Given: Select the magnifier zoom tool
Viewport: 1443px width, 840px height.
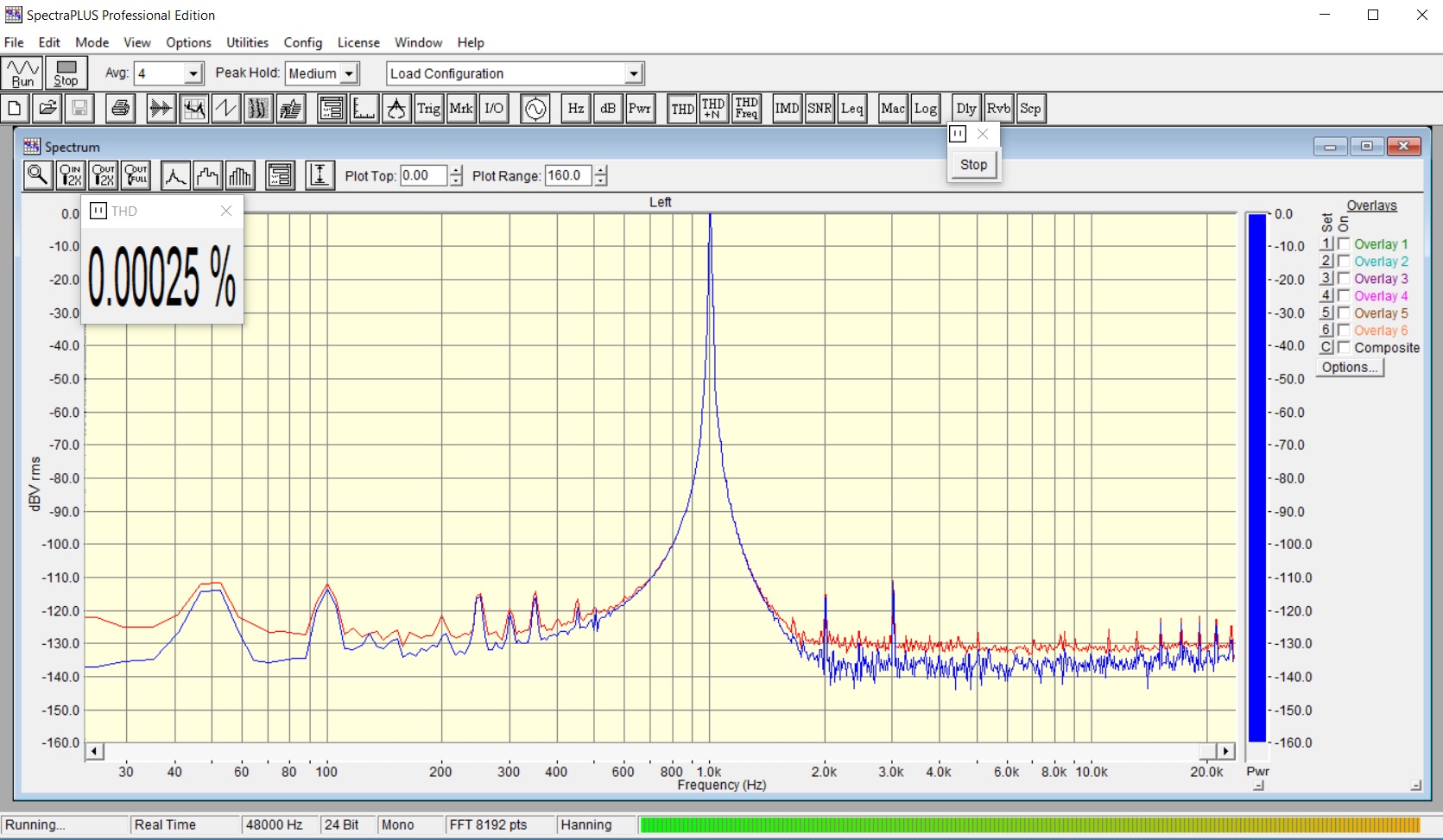Looking at the screenshot, I should tap(37, 175).
